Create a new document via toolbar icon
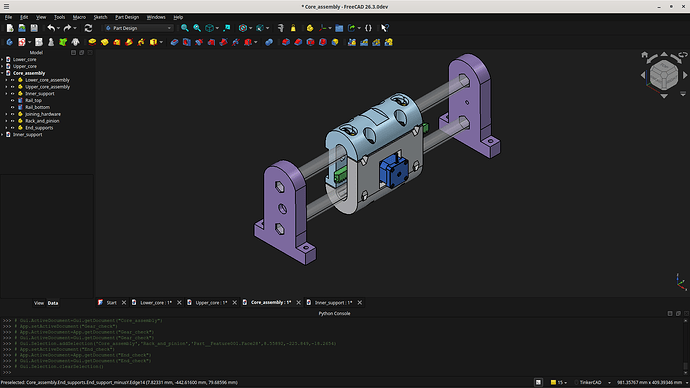690x388 pixels. [x=10, y=28]
